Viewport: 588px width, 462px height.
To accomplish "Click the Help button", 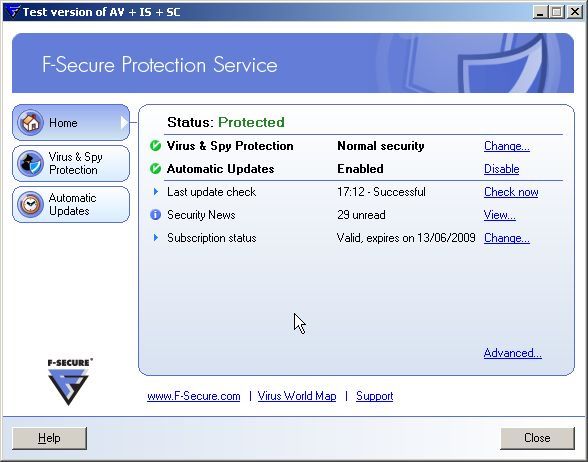I will click(49, 438).
